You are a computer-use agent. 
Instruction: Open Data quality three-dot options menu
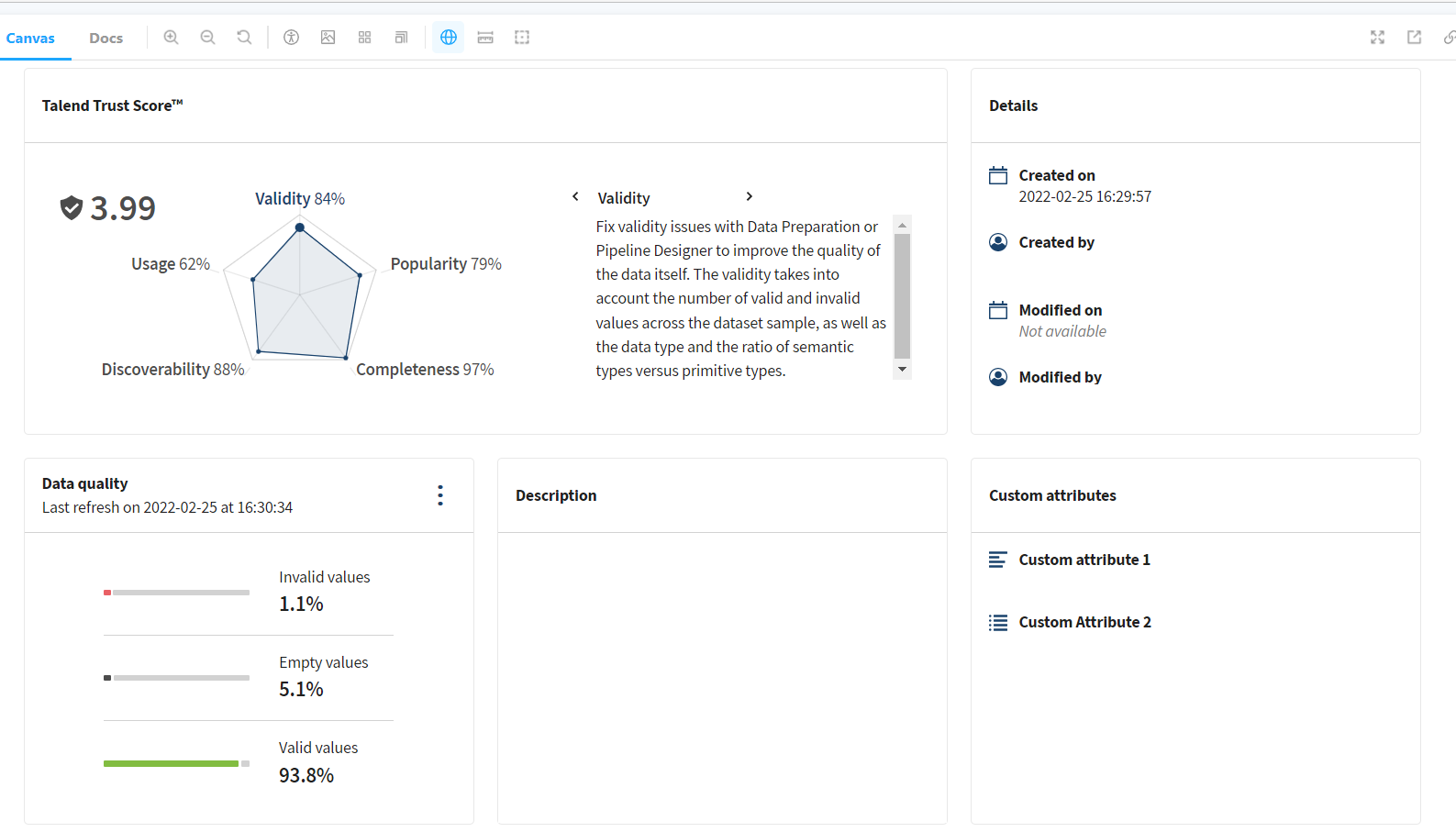tap(440, 495)
